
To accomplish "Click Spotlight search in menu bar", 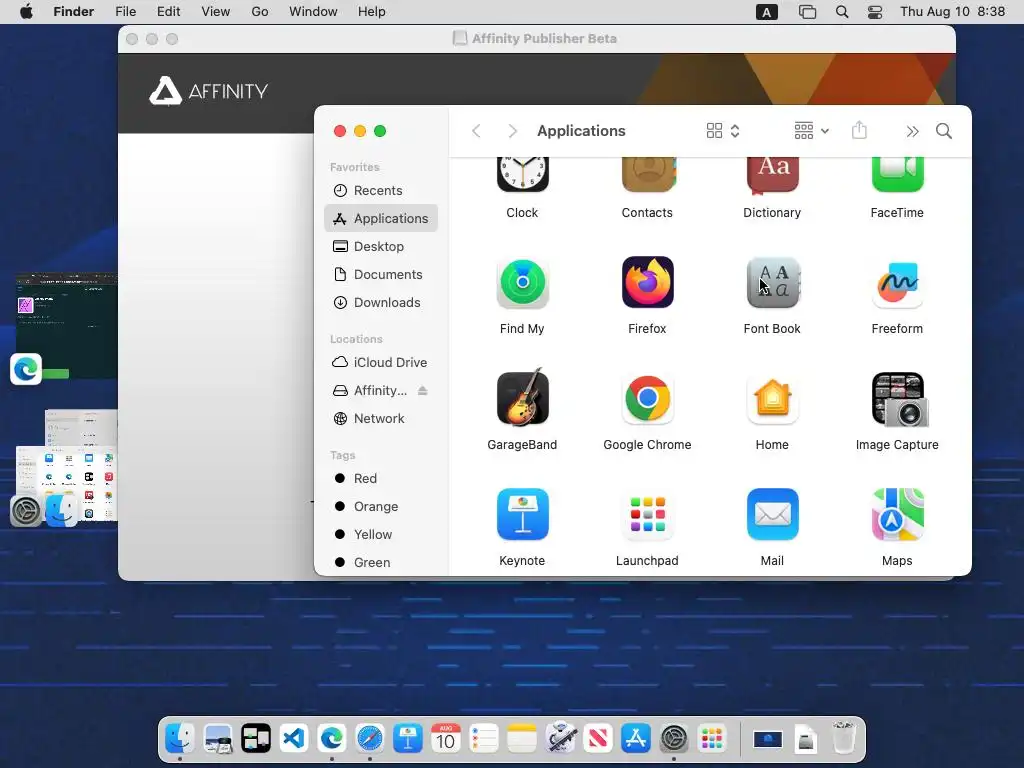I will point(842,12).
